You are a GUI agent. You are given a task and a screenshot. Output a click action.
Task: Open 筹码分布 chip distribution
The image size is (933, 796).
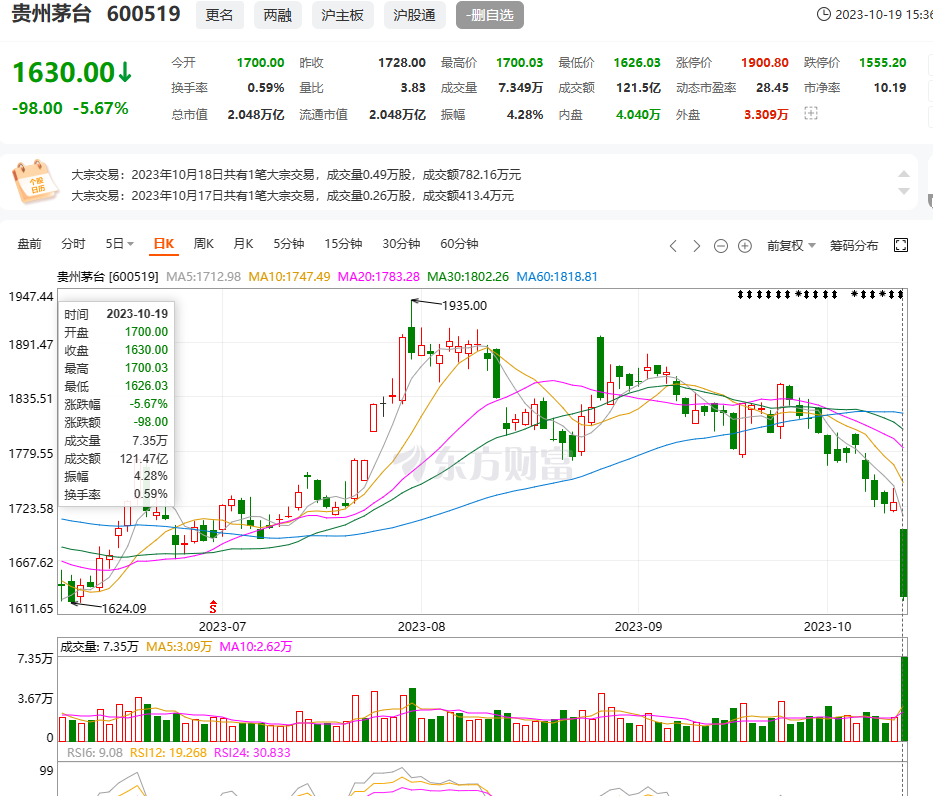pyautogui.click(x=854, y=246)
